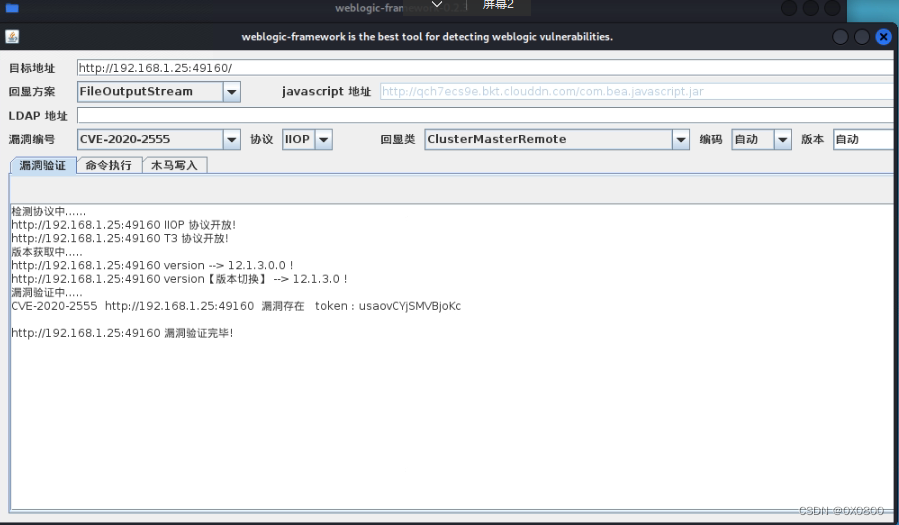The image size is (899, 525).
Task: Switch to the 命令执行 tab
Action: pyautogui.click(x=109, y=165)
